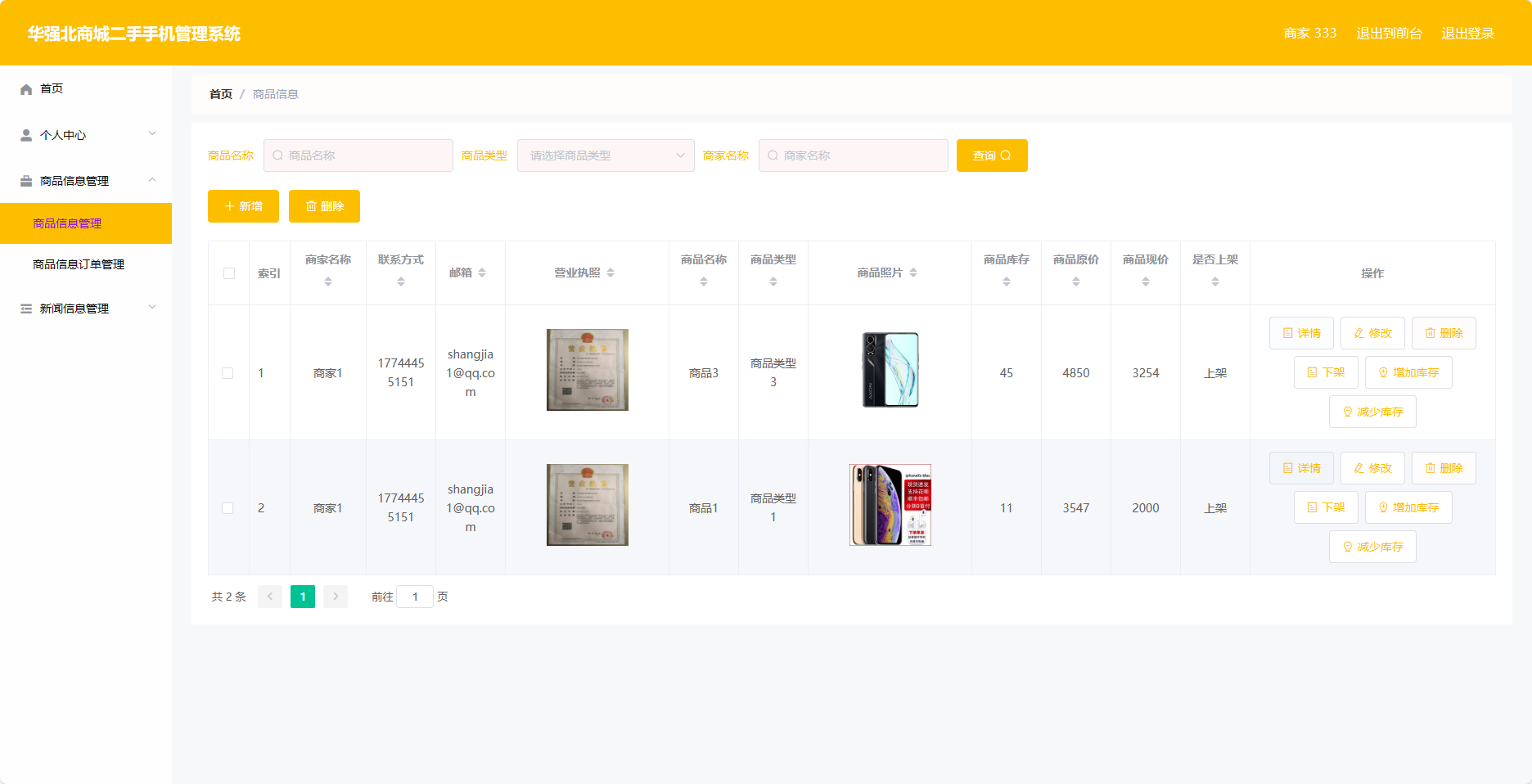Click the 个人中心 user icon
1532x784 pixels.
click(26, 135)
